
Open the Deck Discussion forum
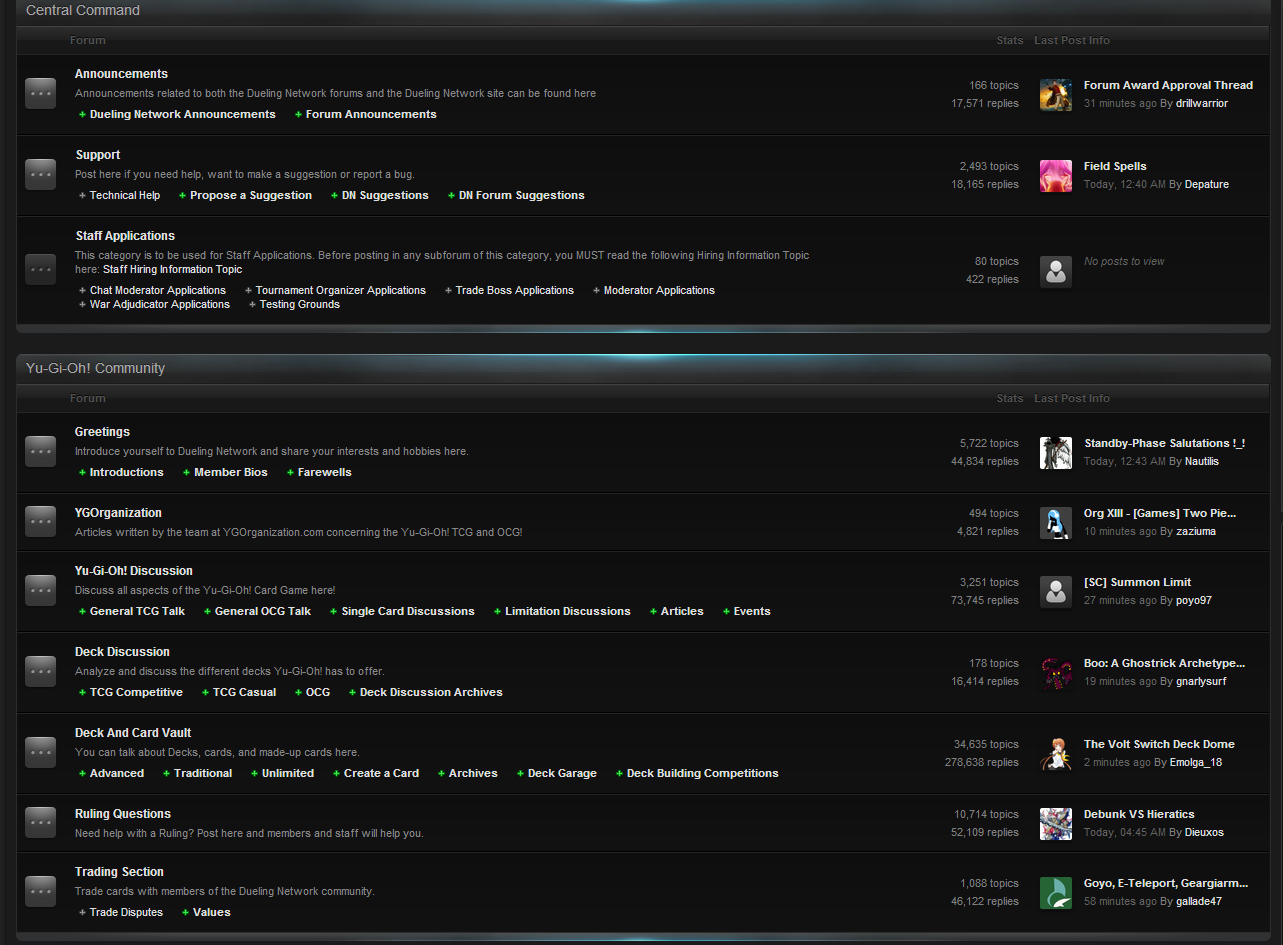[122, 652]
